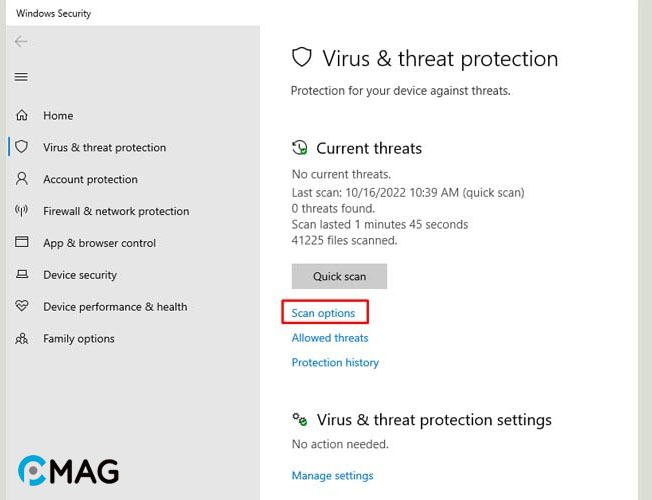Open the Scan options link
Screen dimensions: 652x500
(323, 313)
